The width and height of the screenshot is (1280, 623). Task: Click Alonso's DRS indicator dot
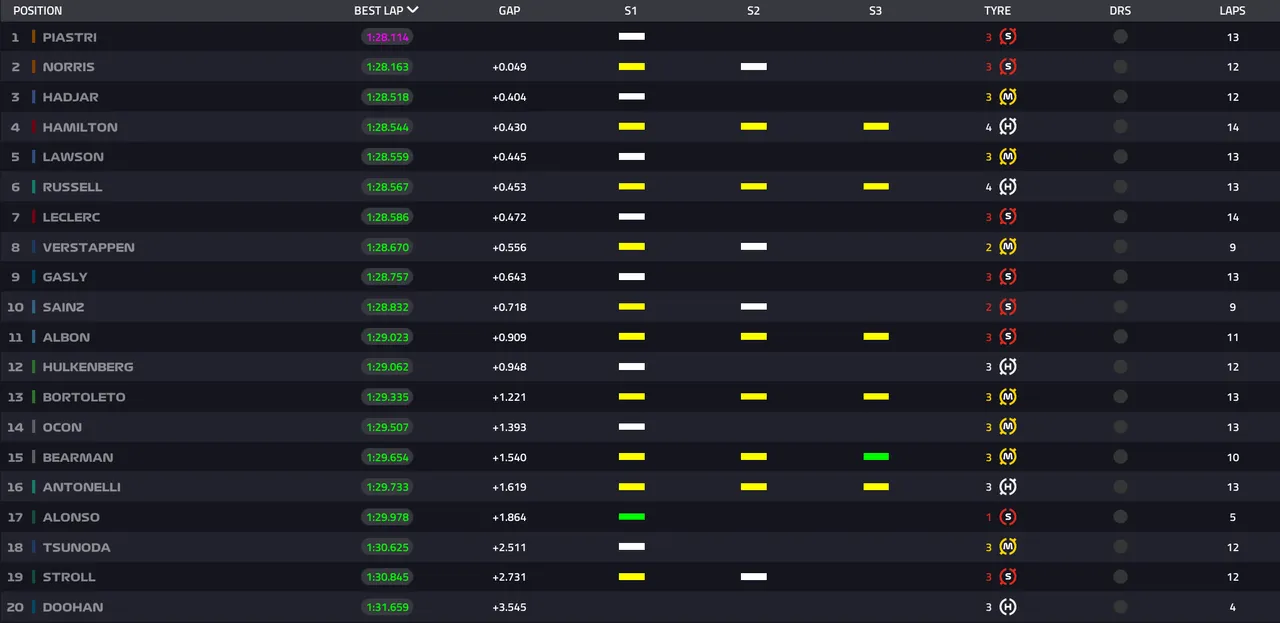[x=1120, y=517]
